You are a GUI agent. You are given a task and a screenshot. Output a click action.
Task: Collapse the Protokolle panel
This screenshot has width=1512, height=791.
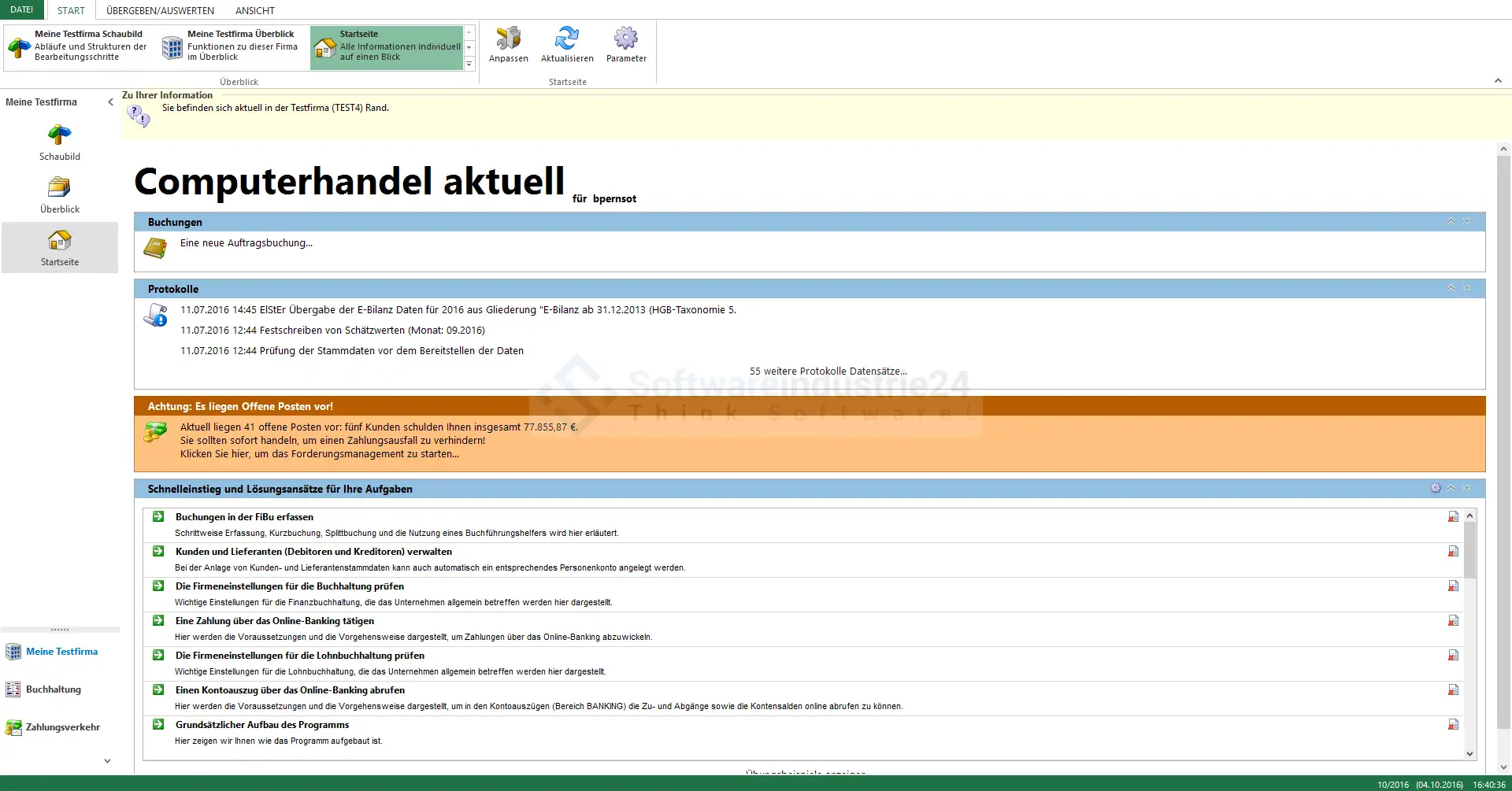tap(1451, 289)
